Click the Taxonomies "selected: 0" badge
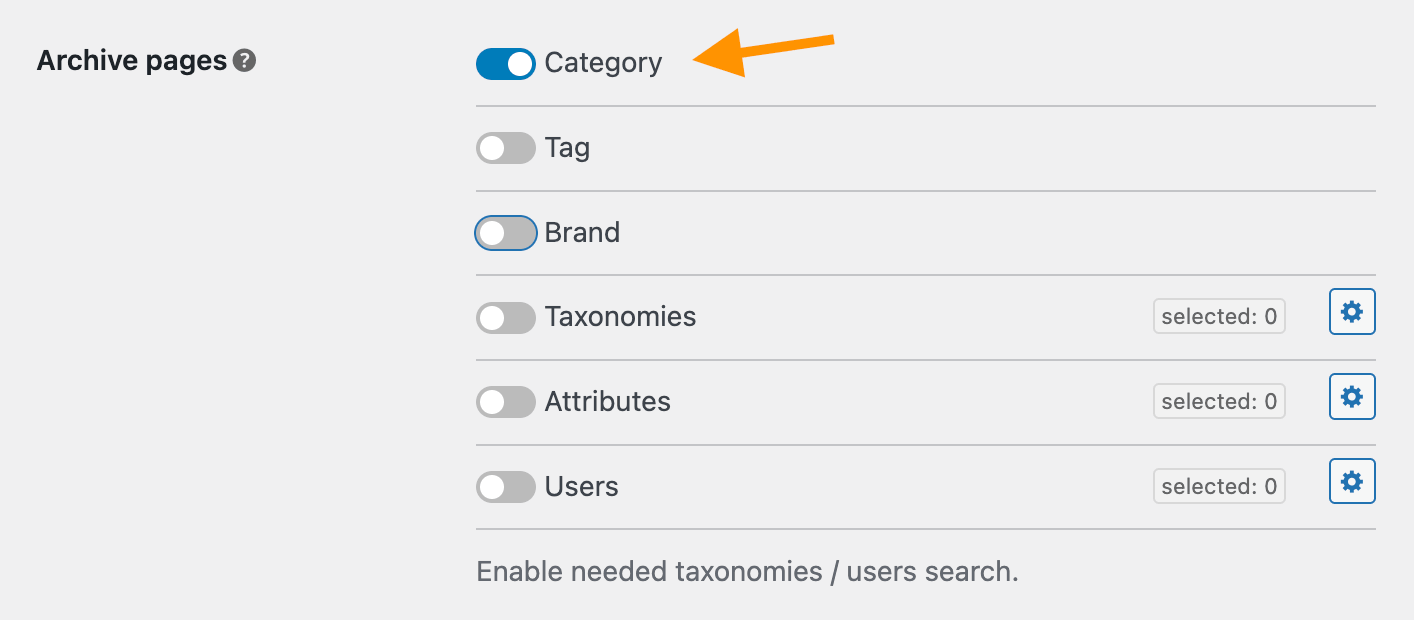 tap(1218, 317)
